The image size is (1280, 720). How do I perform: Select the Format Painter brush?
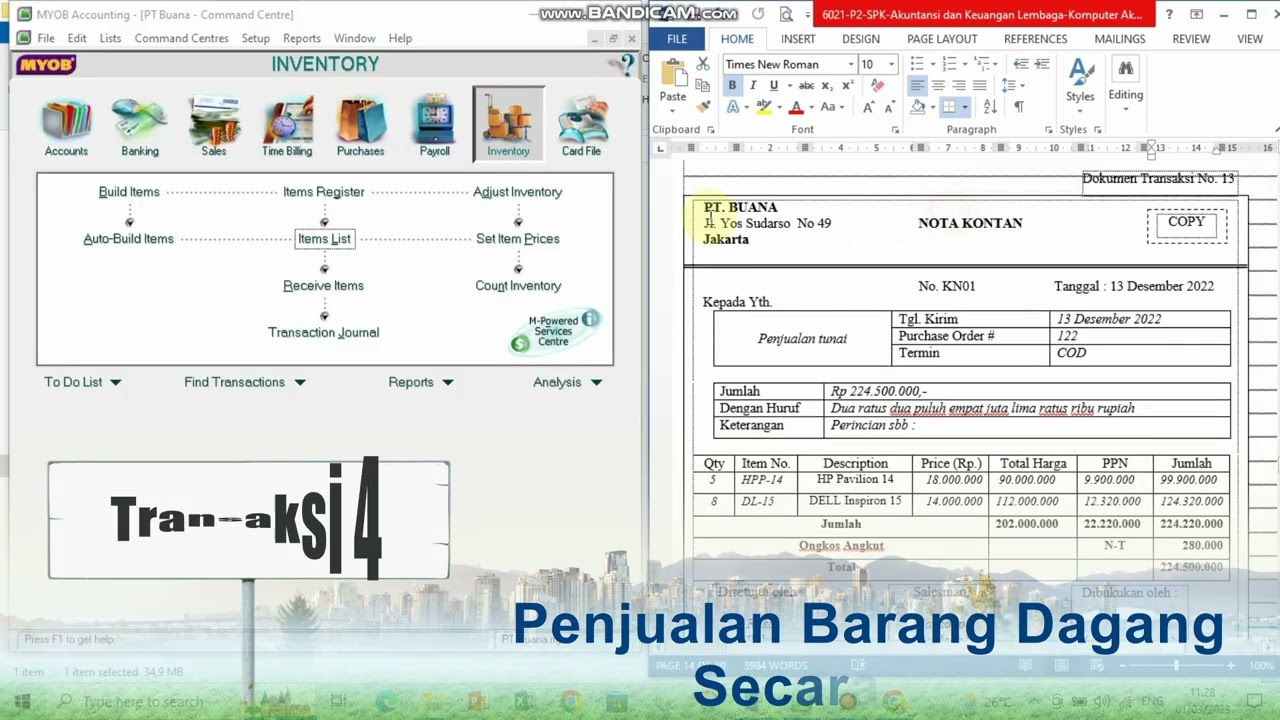(703, 107)
